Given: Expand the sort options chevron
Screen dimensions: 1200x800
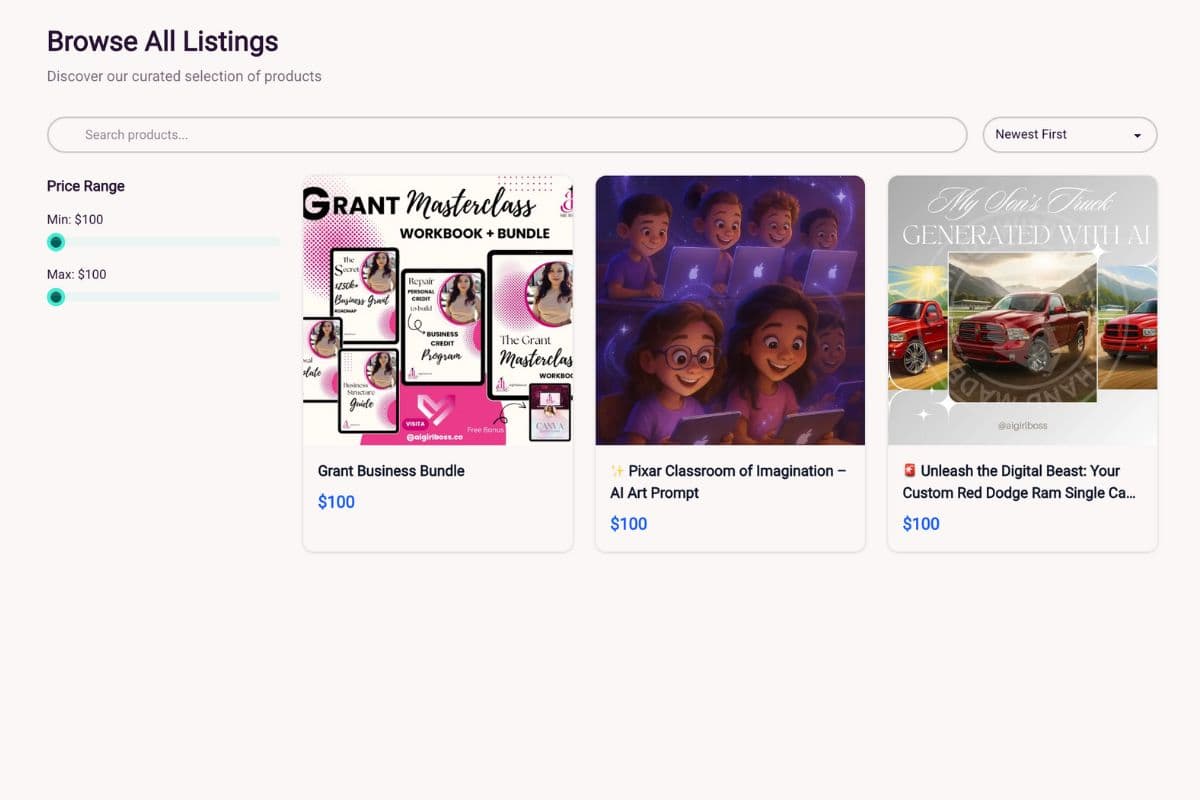Looking at the screenshot, I should coord(1137,134).
